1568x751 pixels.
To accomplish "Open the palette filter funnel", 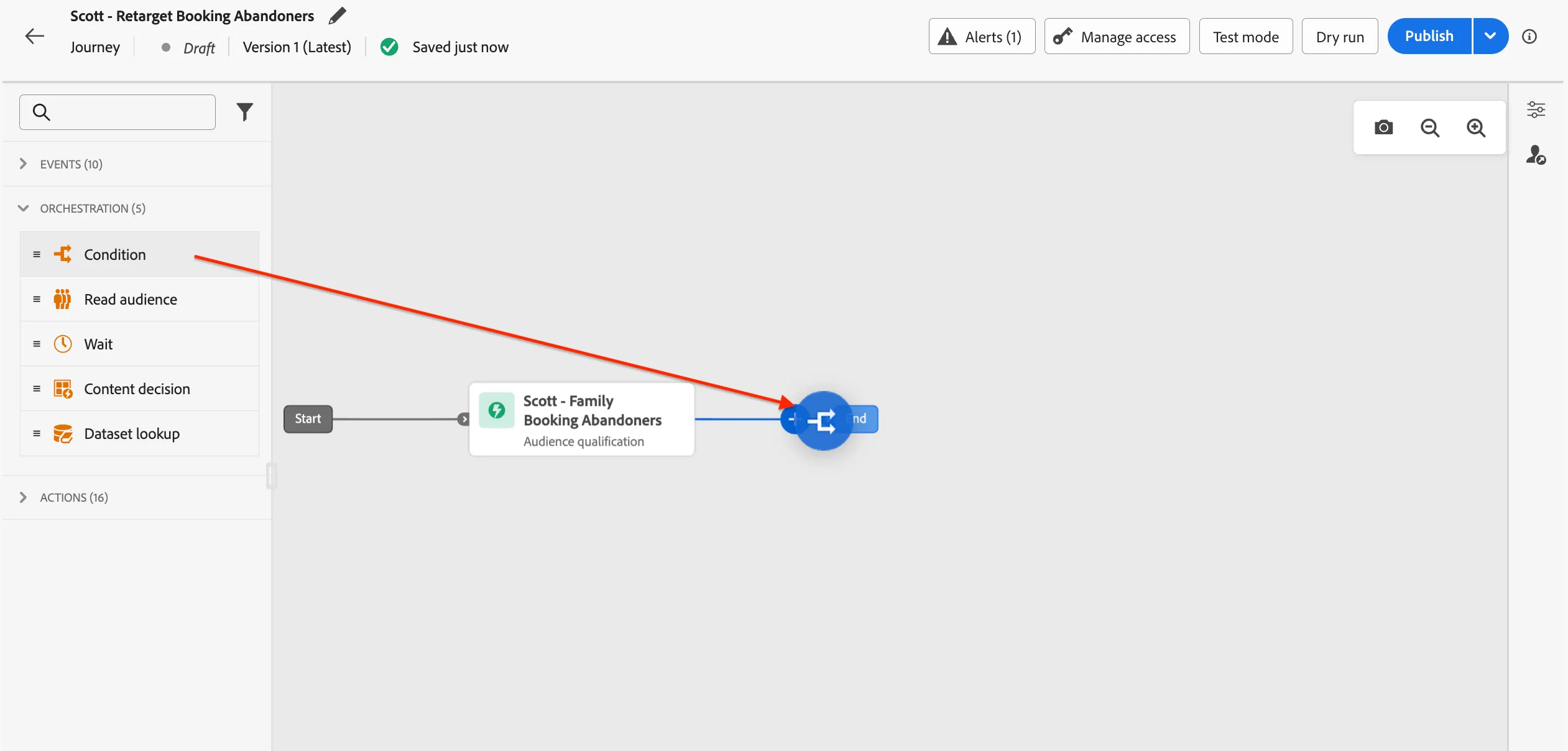I will pyautogui.click(x=245, y=112).
